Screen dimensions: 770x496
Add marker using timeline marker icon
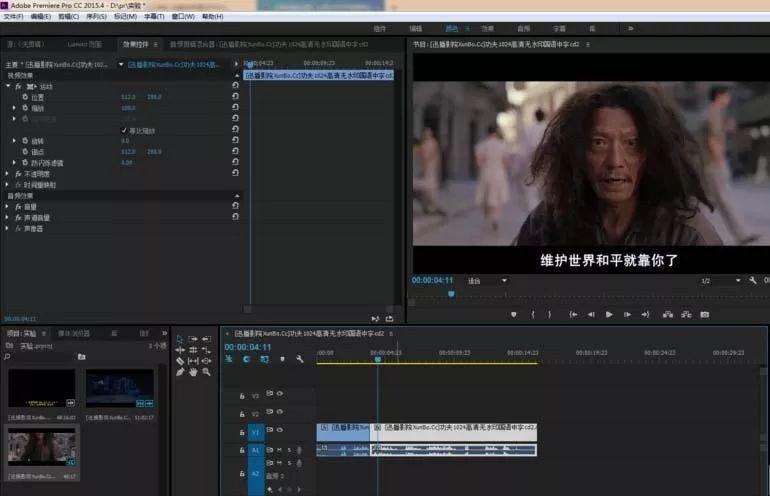282,359
